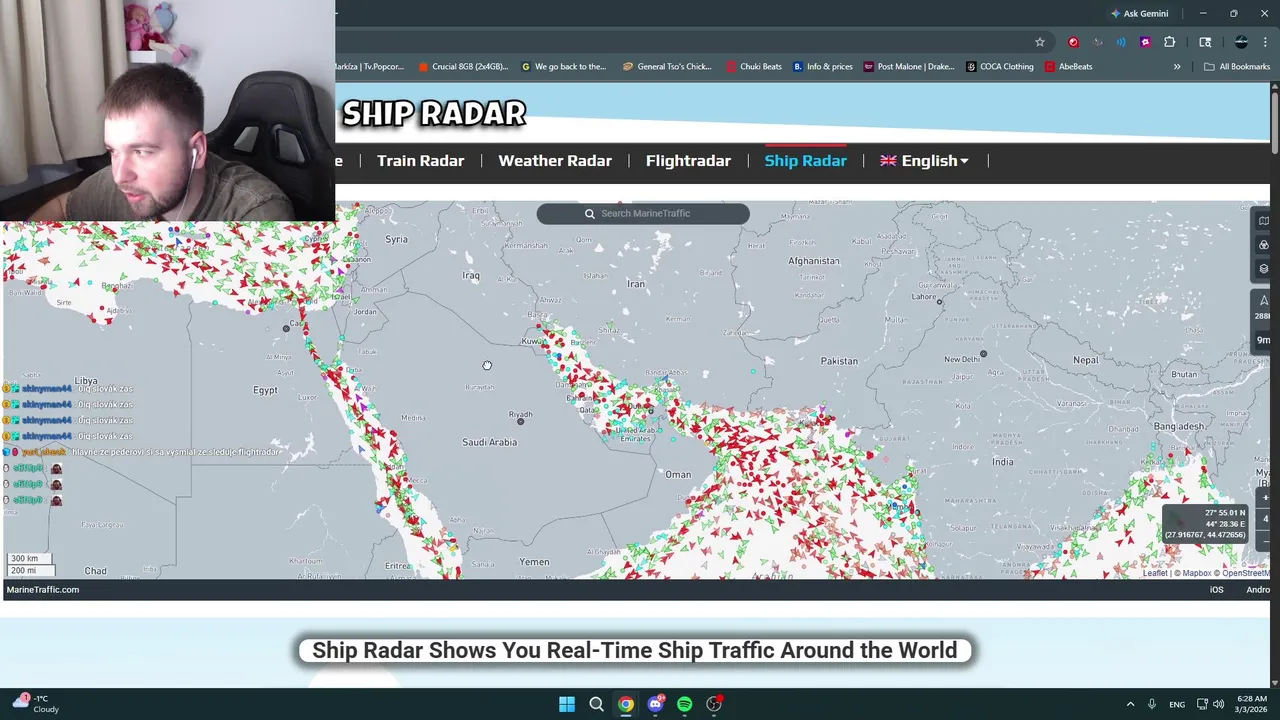The image size is (1280, 720).
Task: Open the AbeBeats bookmark
Action: pyautogui.click(x=1068, y=67)
